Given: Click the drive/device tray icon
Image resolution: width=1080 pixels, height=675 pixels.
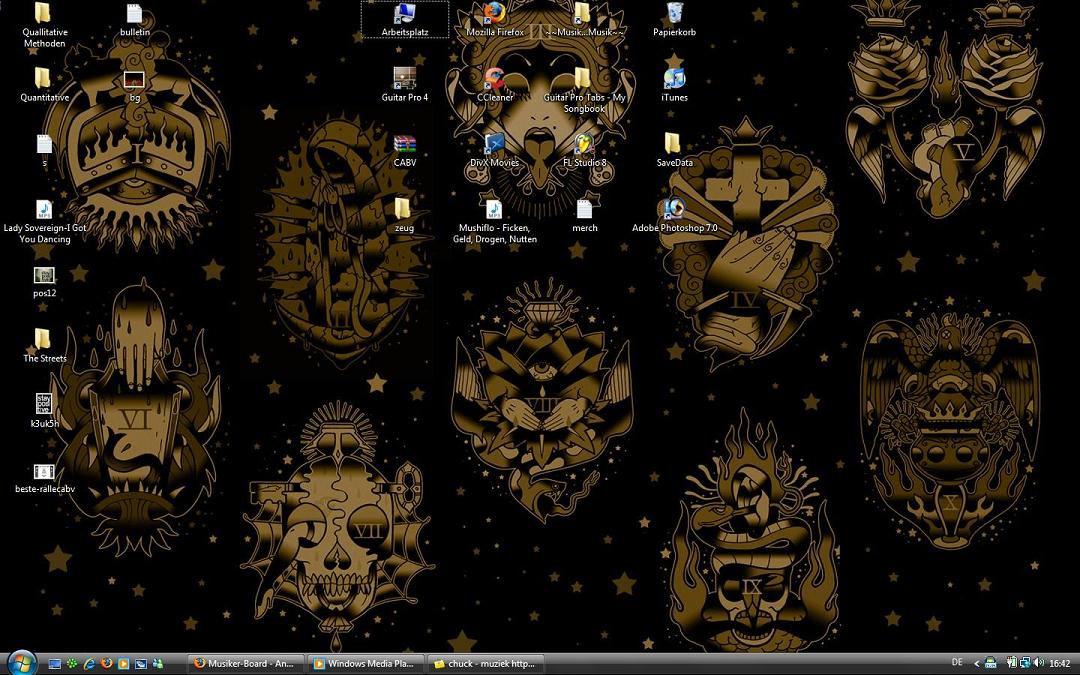Looking at the screenshot, I should 990,664.
